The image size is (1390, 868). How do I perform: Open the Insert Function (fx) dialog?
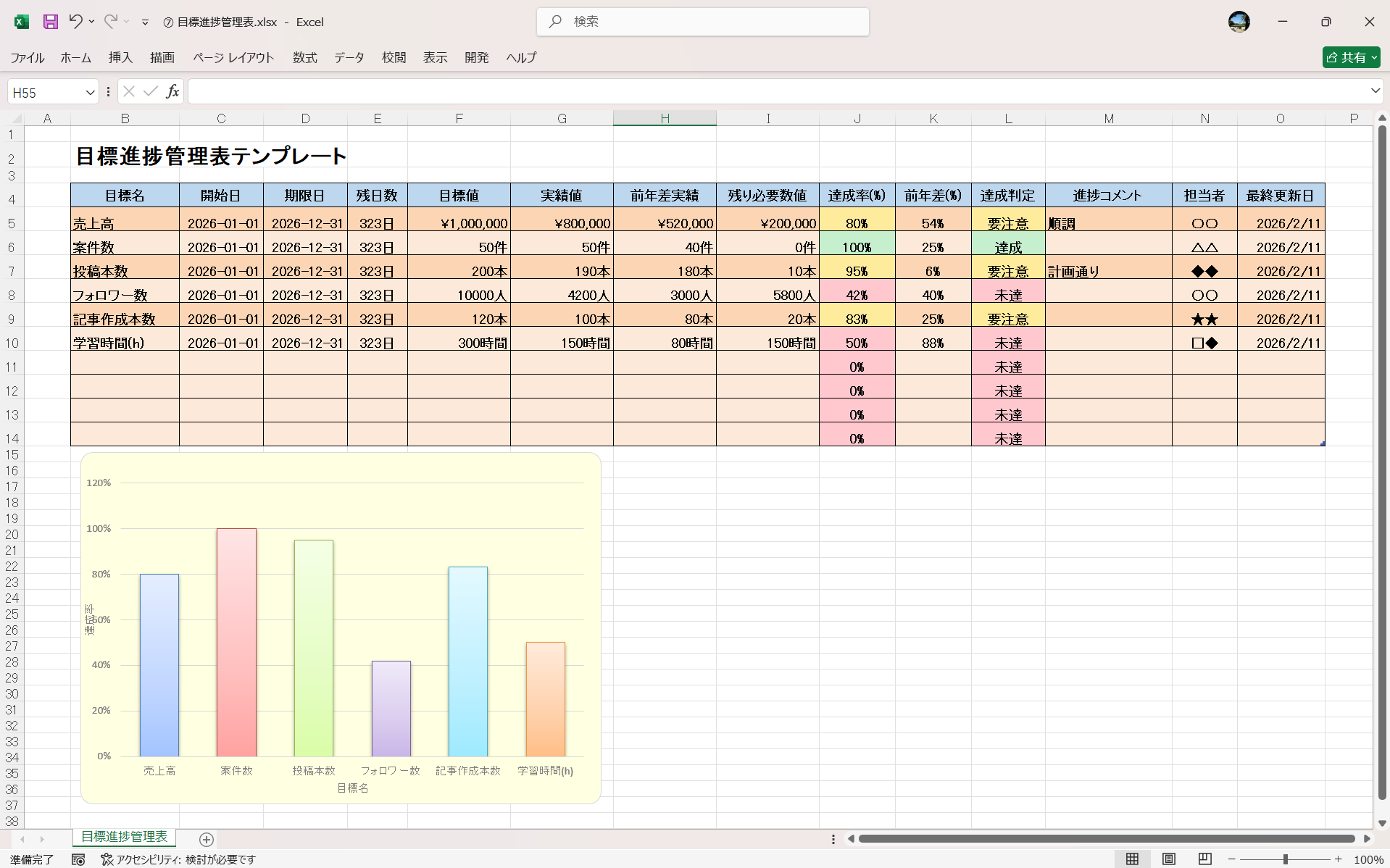[x=172, y=91]
